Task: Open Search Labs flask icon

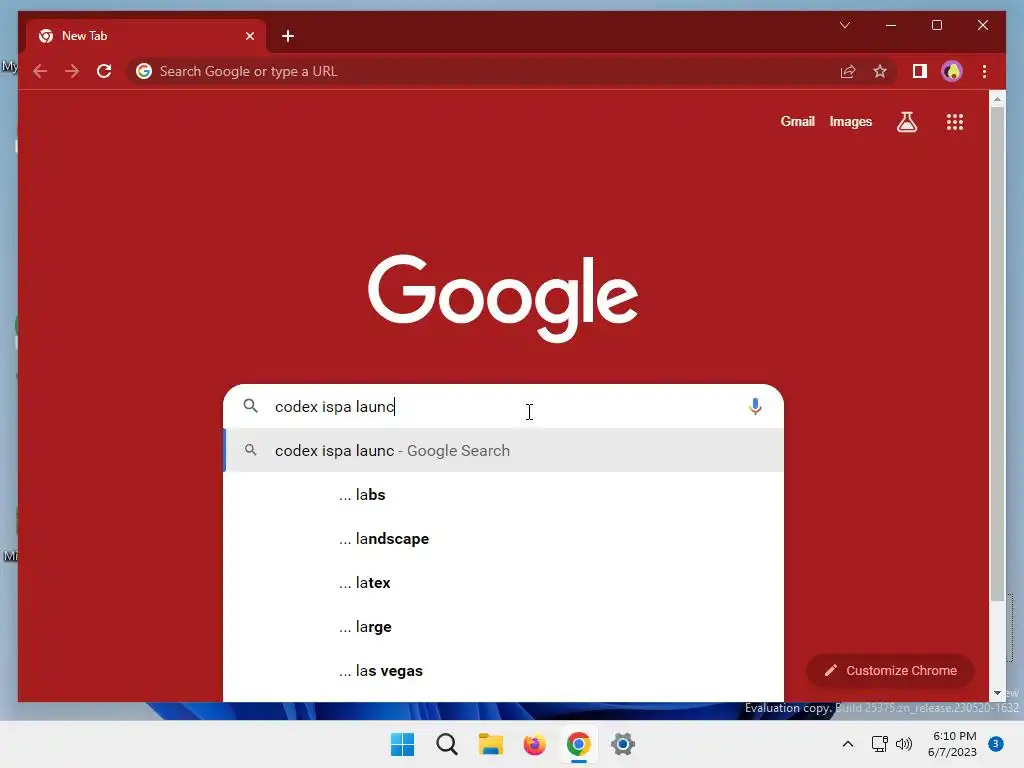Action: (x=906, y=121)
